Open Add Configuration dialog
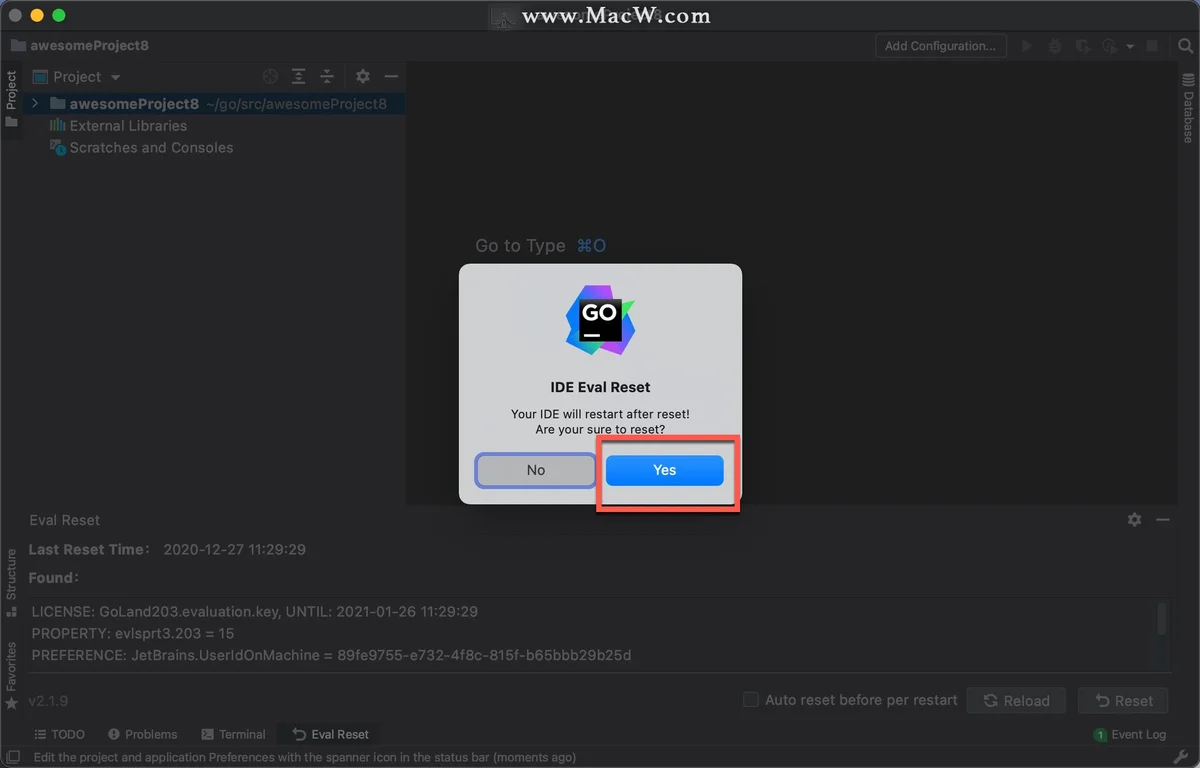This screenshot has width=1200, height=768. 940,45
